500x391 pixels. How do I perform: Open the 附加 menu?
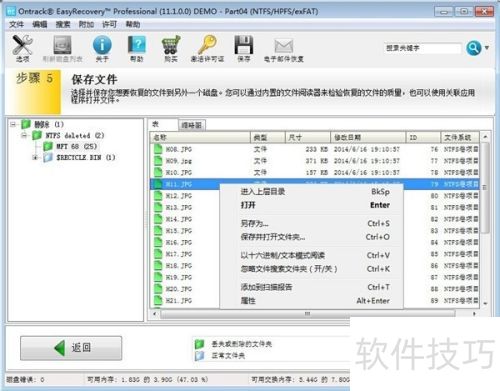(x=86, y=24)
